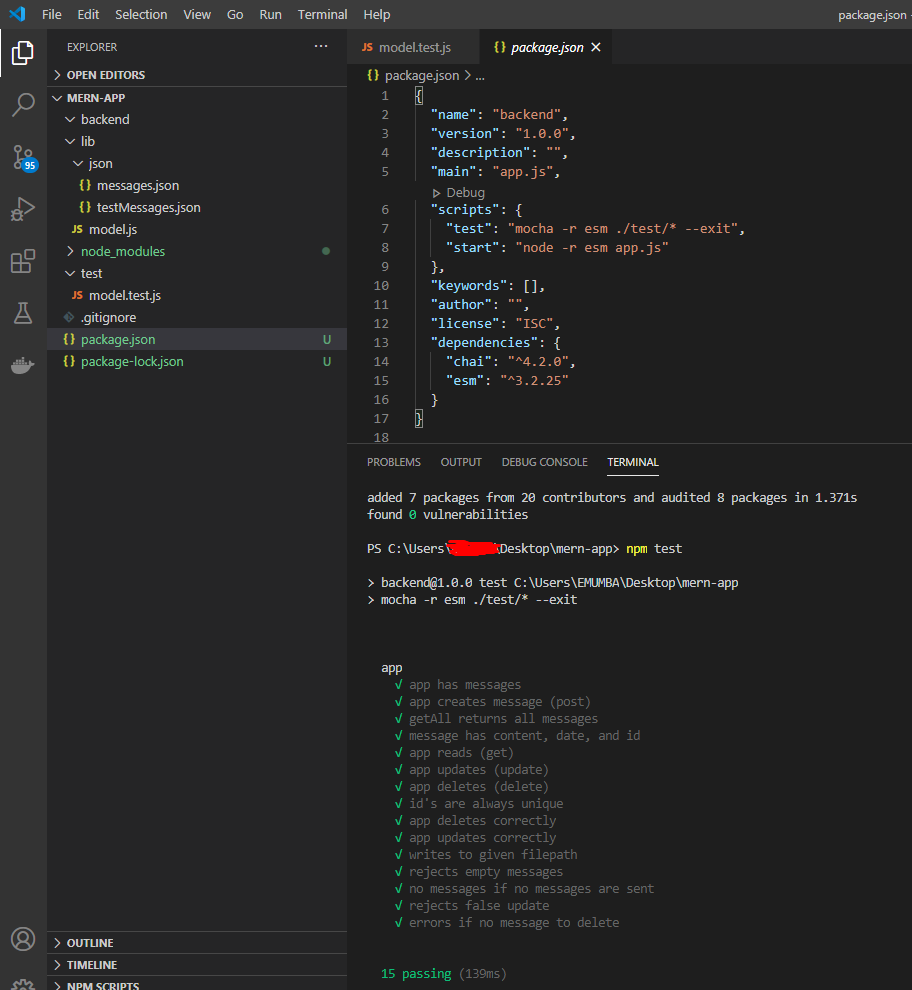Click the Debug play triangle above scripts
The height and width of the screenshot is (990, 912).
[436, 193]
